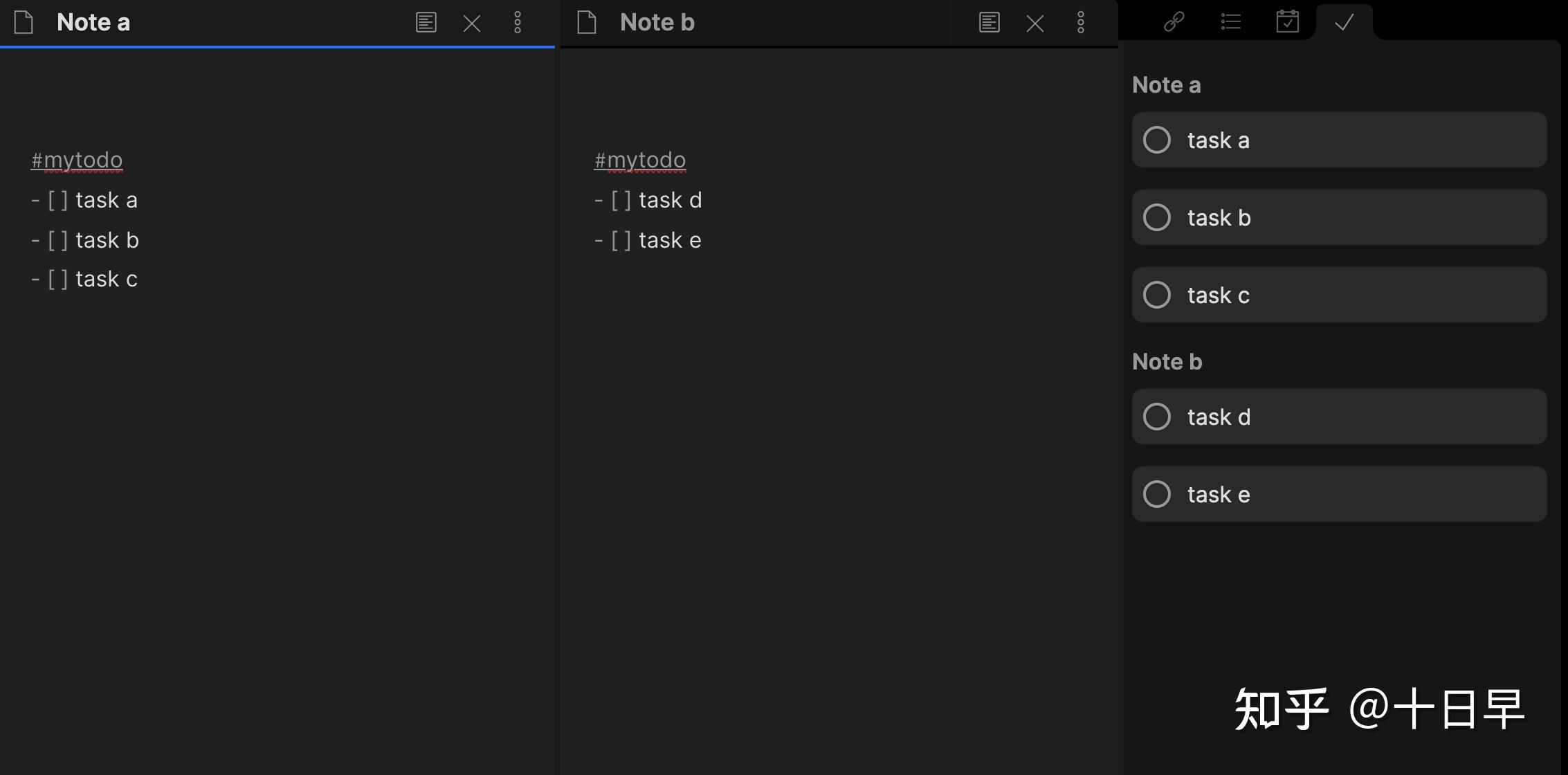Click the Note b file icon
1568x775 pixels.
[x=587, y=23]
